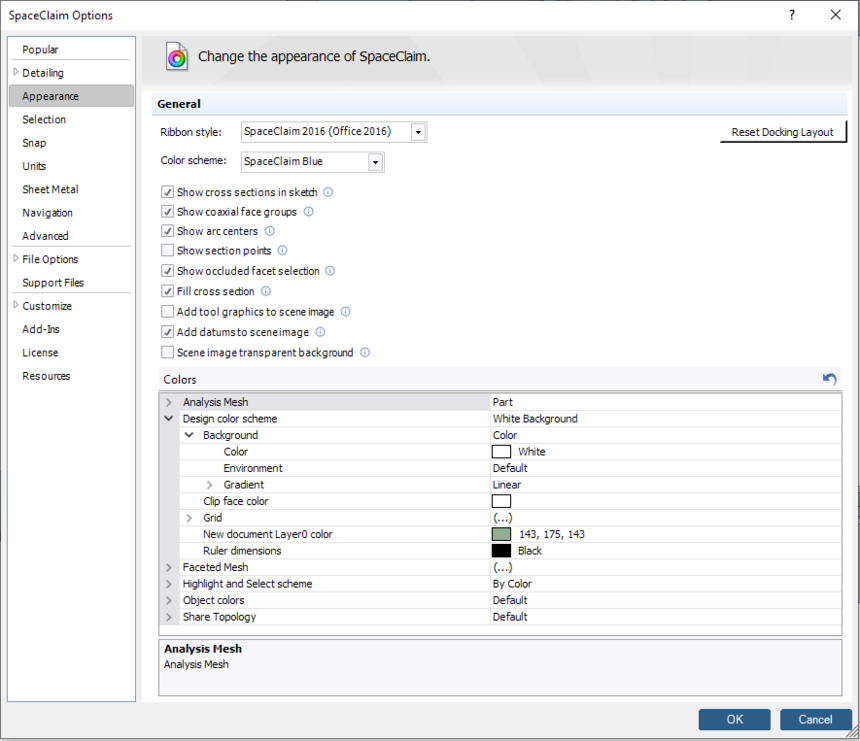Click info icon beside Add datums to scene image
This screenshot has height=741, width=860.
click(x=320, y=332)
